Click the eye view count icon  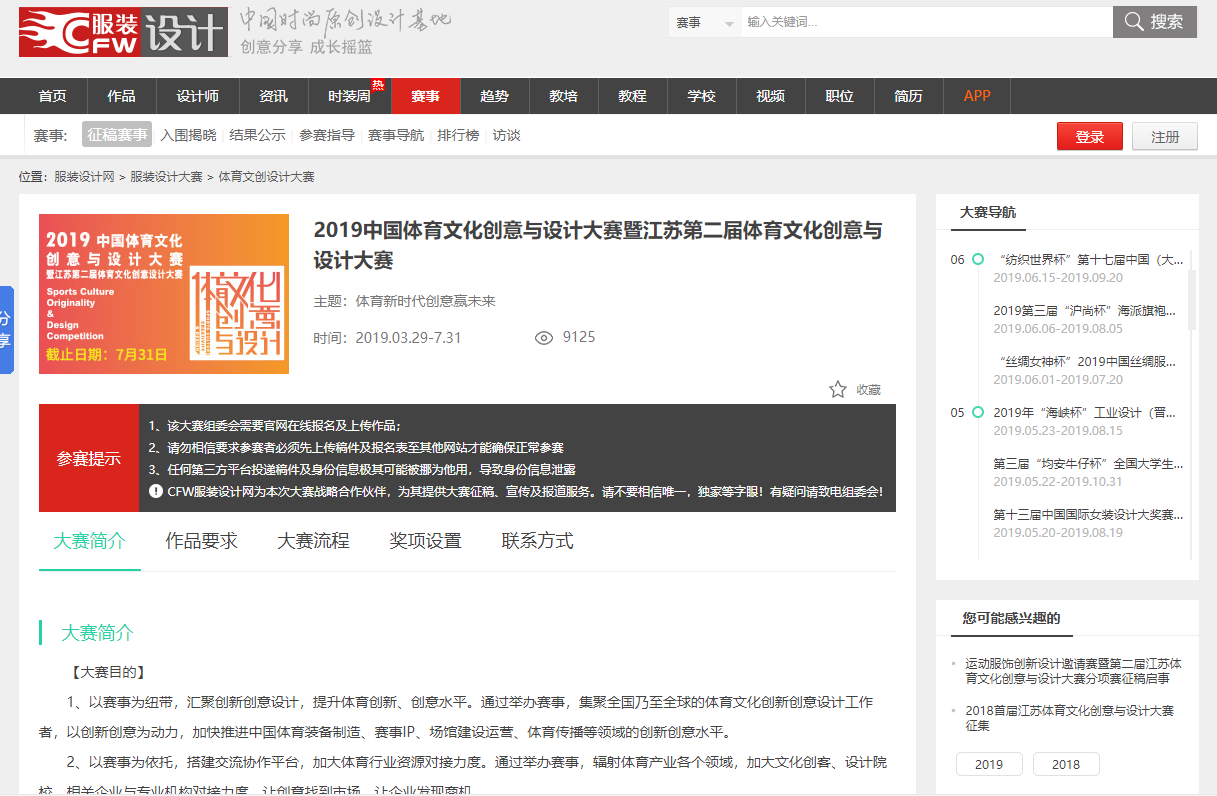click(x=544, y=338)
